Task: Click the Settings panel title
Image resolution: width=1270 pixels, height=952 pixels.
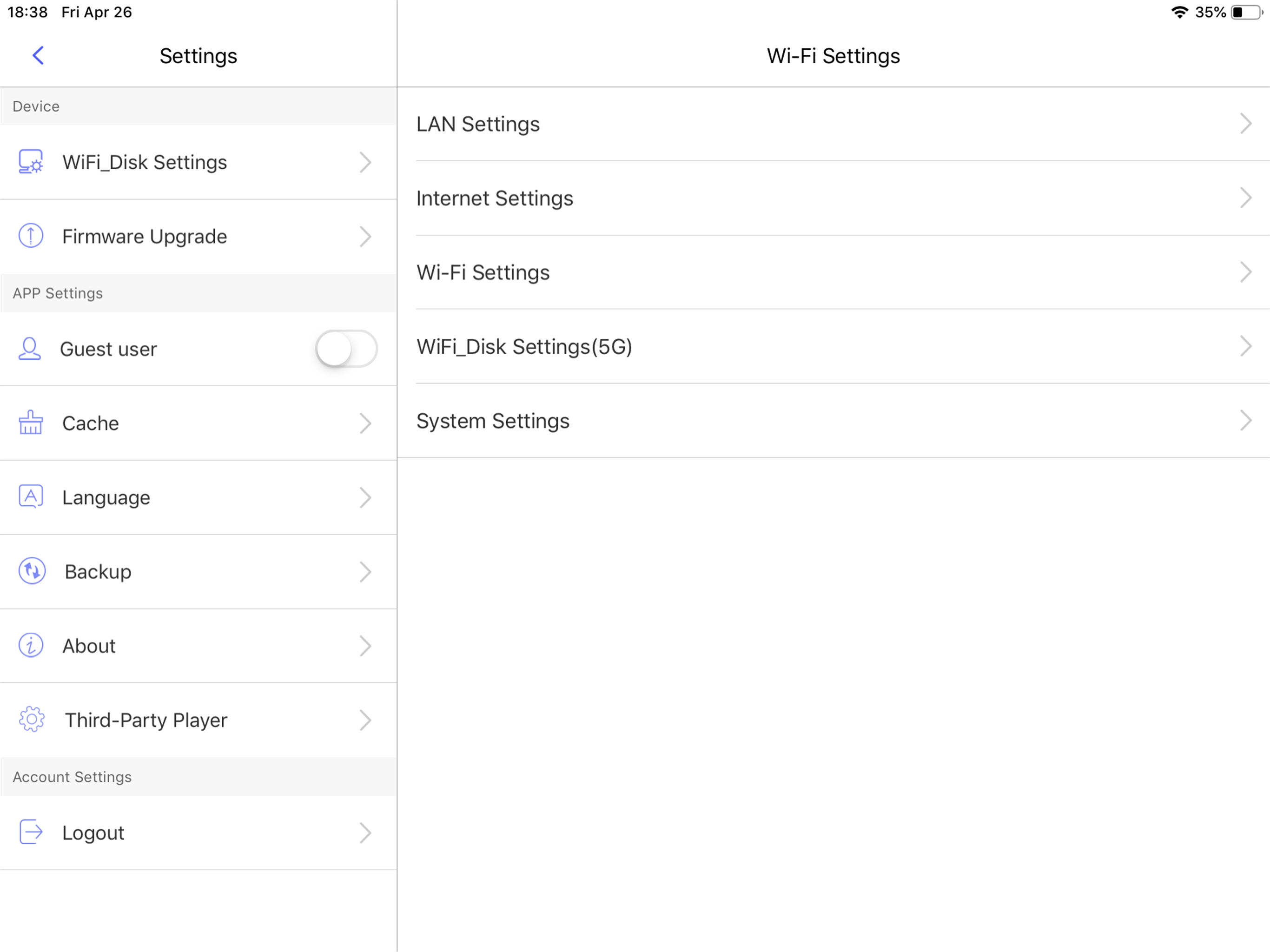Action: tap(198, 56)
